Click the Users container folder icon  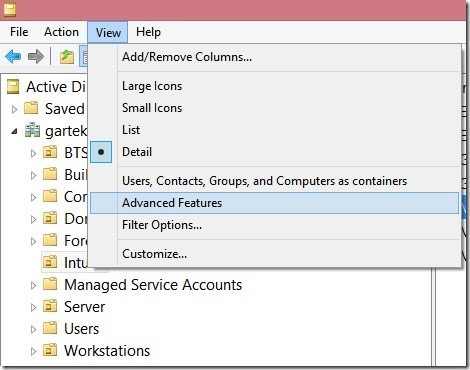pyautogui.click(x=50, y=328)
